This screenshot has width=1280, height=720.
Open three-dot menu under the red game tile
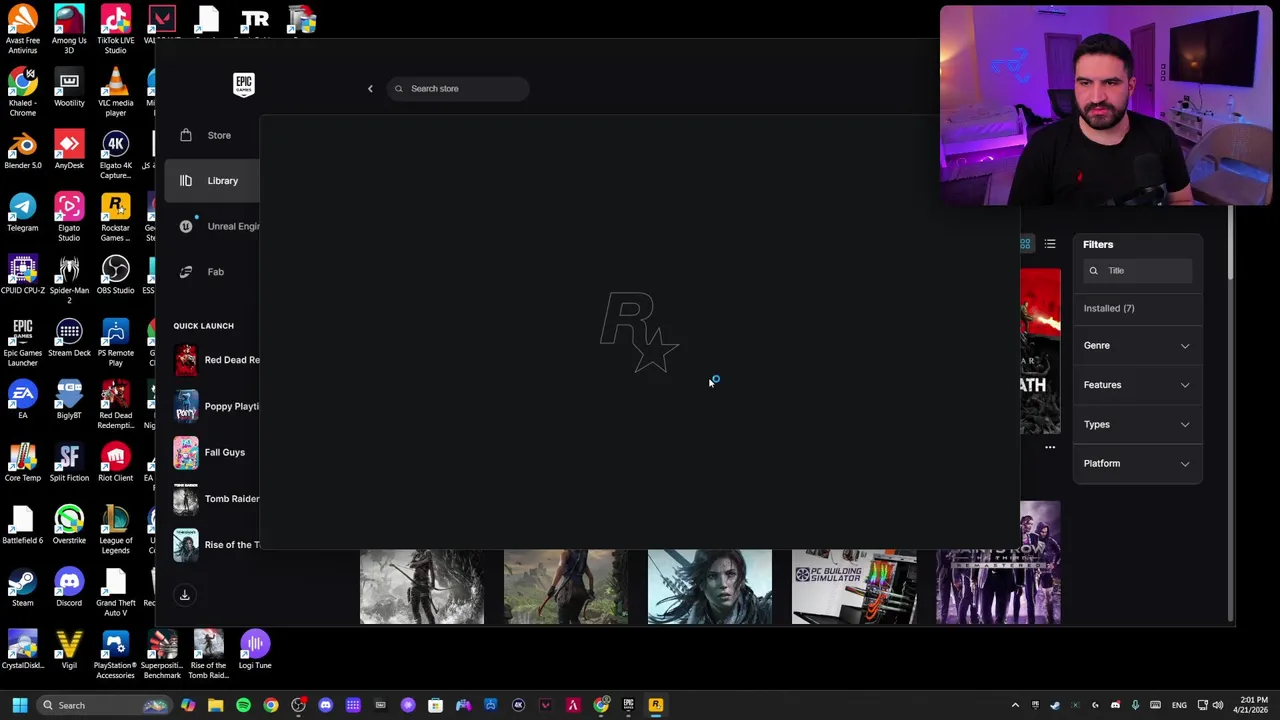(x=1050, y=448)
